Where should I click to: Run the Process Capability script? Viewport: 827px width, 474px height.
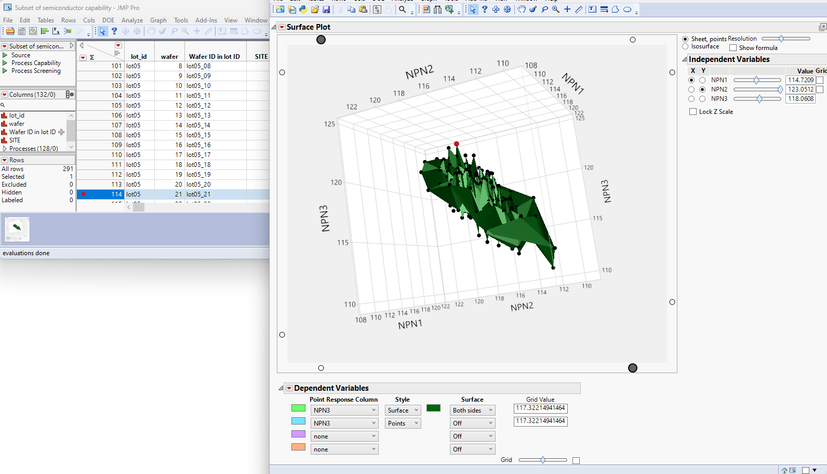(36, 63)
